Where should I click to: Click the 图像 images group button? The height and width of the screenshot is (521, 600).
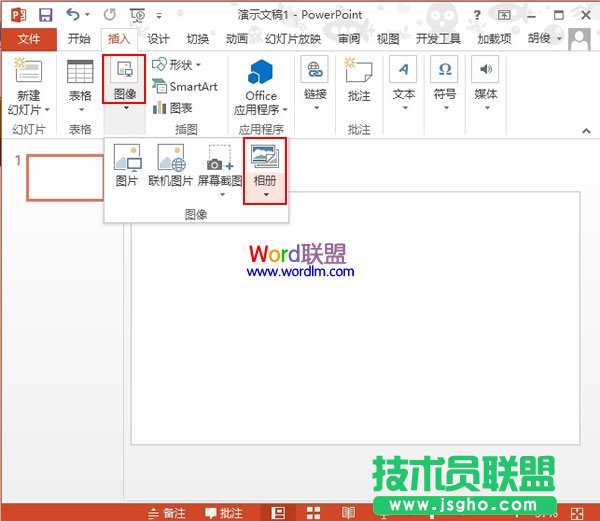124,80
